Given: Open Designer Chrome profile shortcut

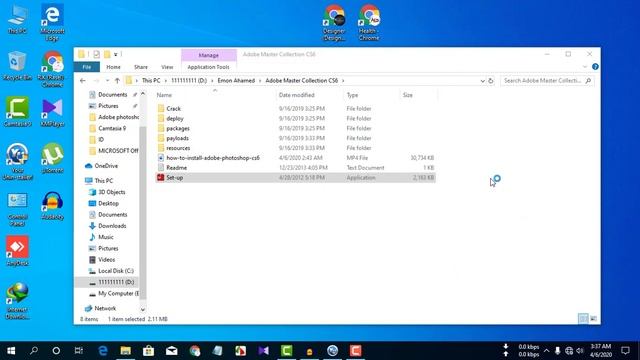Looking at the screenshot, I should coord(334,23).
